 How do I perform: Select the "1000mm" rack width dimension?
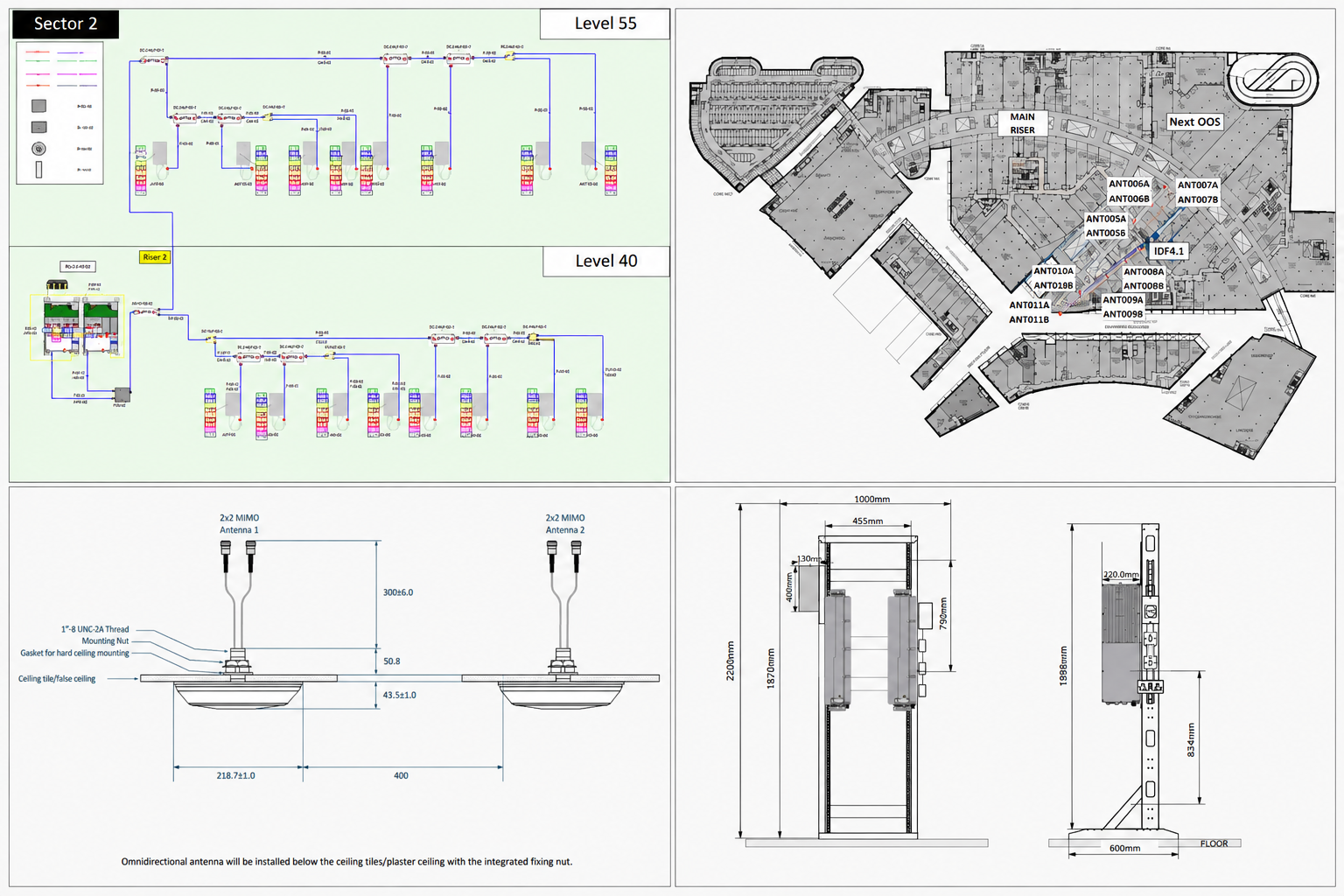(x=871, y=499)
